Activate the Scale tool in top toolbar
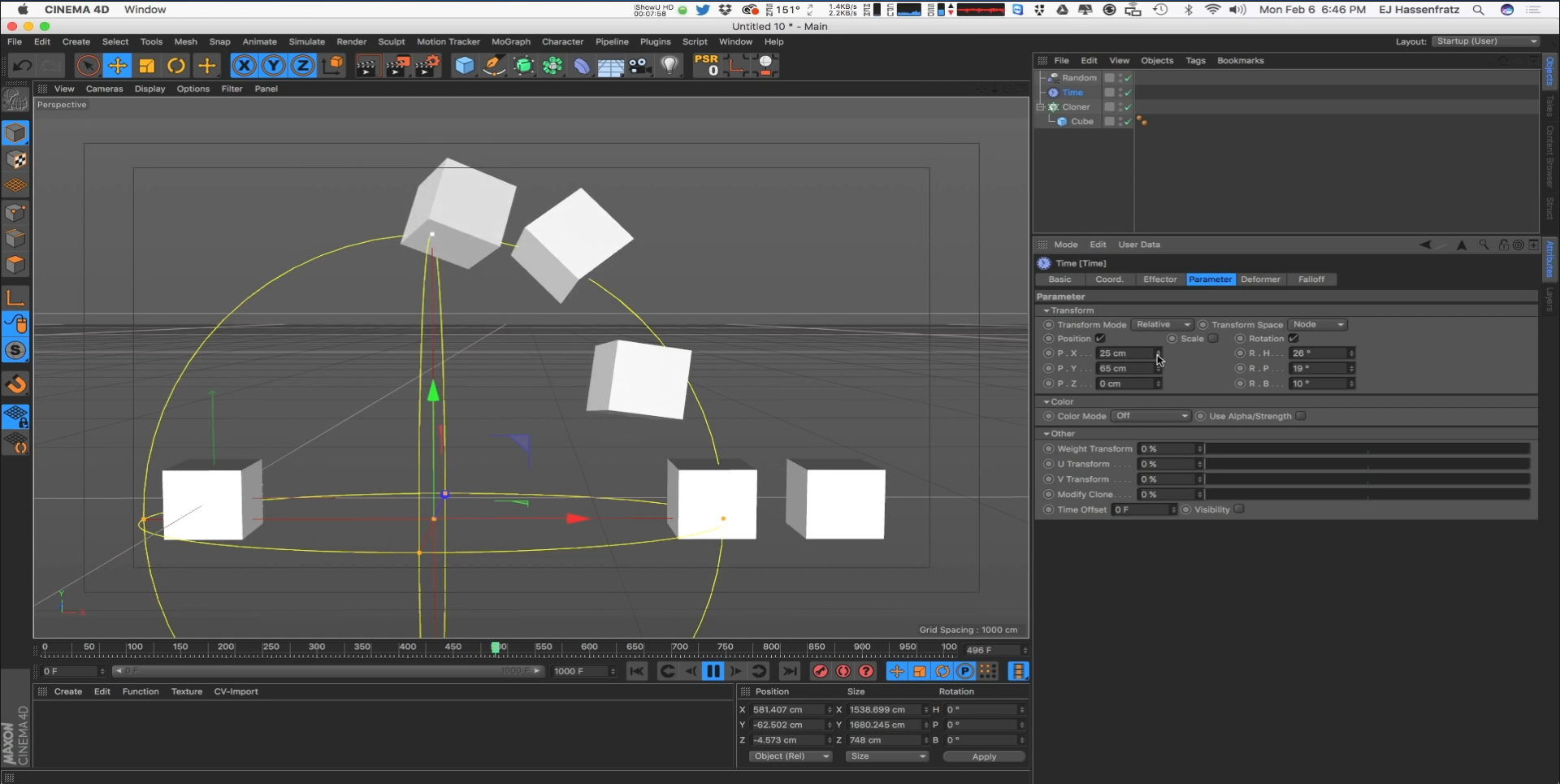 [x=147, y=66]
